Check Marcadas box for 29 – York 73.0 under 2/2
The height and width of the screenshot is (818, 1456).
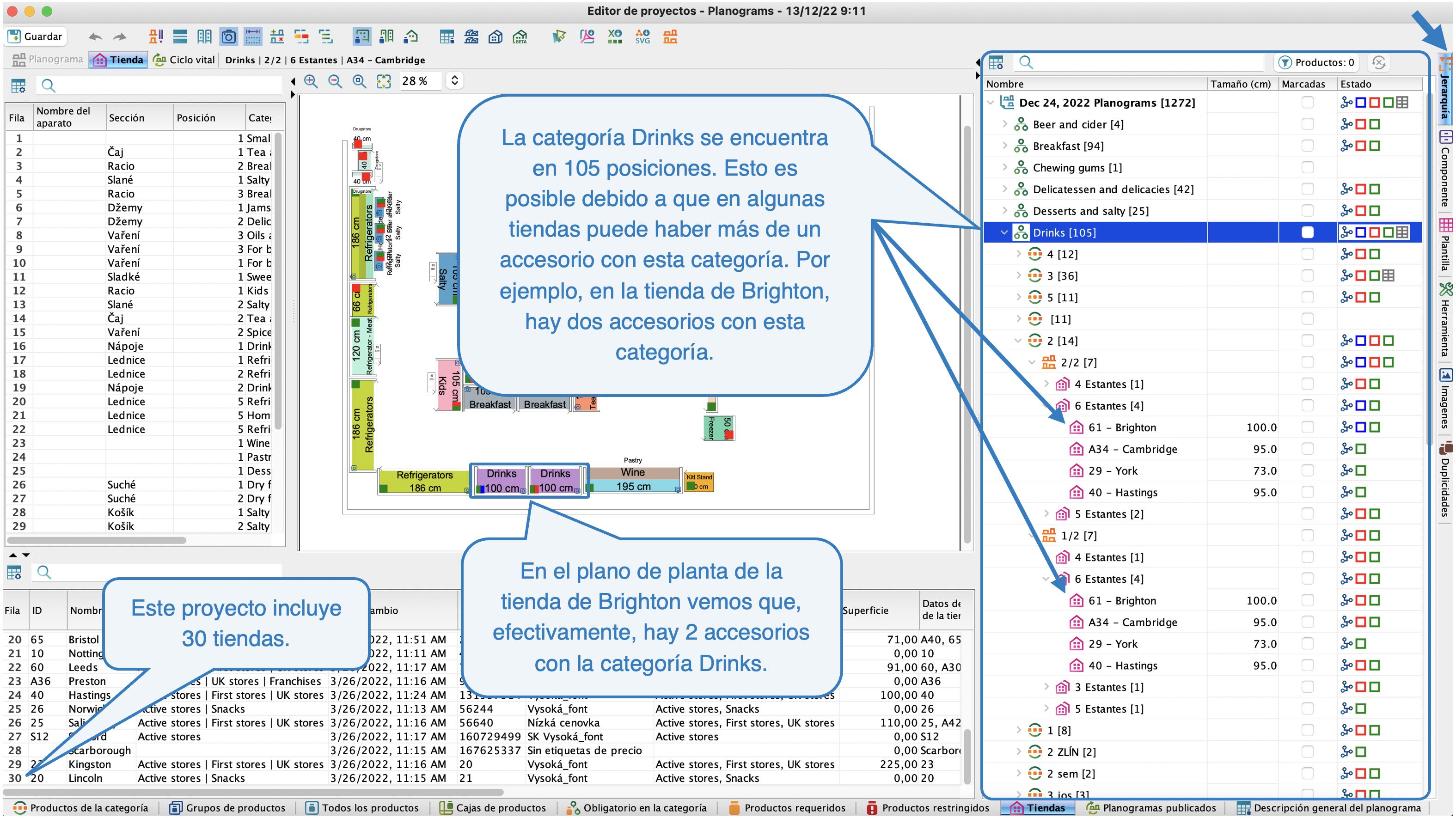[x=1307, y=470]
